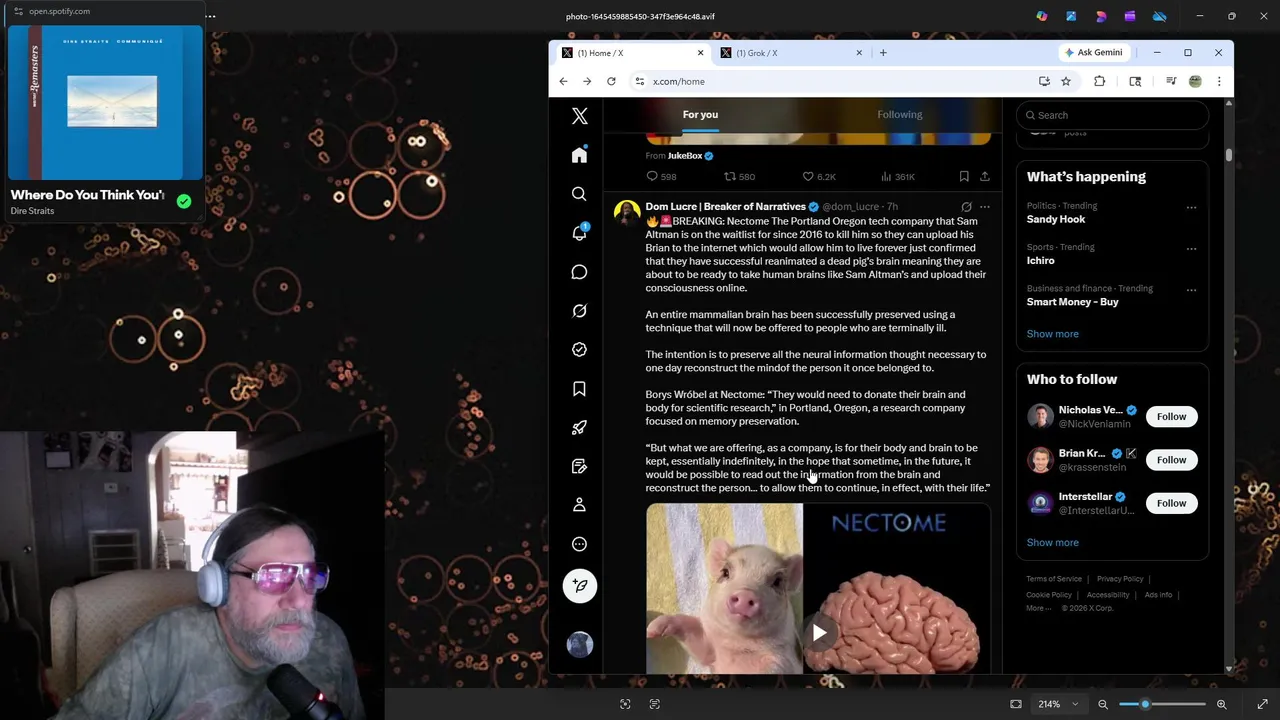The image size is (1280, 720).
Task: Open Verified badge icon in X sidebar
Action: click(579, 350)
